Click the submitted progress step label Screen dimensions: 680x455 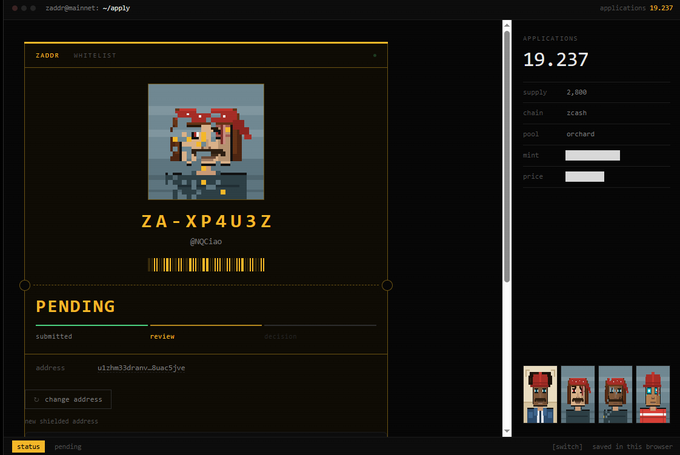pos(54,336)
